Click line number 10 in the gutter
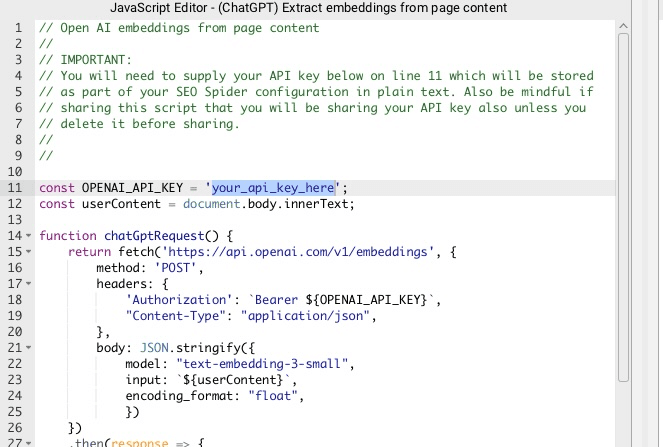 [15, 172]
